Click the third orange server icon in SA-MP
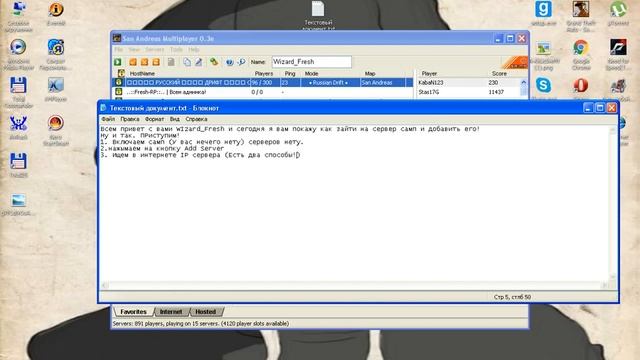640x360 pixels. (x=156, y=62)
